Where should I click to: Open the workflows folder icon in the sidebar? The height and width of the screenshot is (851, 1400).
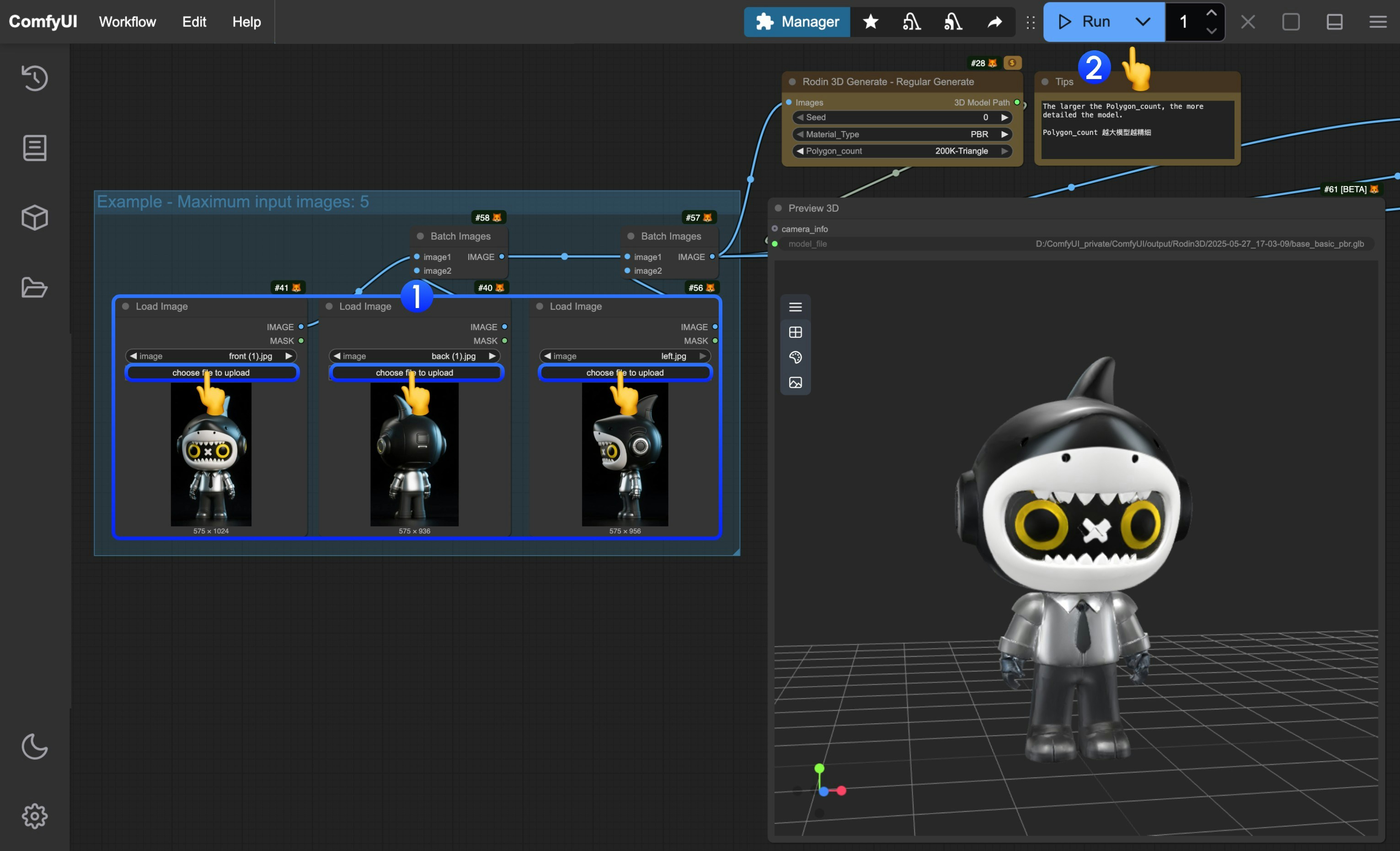[x=34, y=288]
